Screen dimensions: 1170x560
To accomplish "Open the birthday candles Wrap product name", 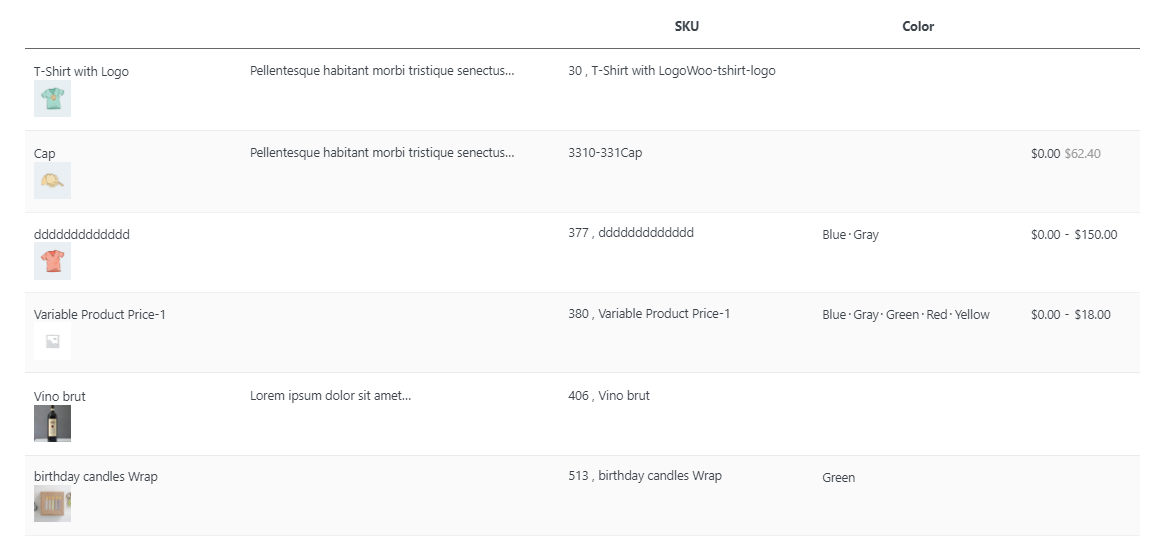I will [x=96, y=477].
